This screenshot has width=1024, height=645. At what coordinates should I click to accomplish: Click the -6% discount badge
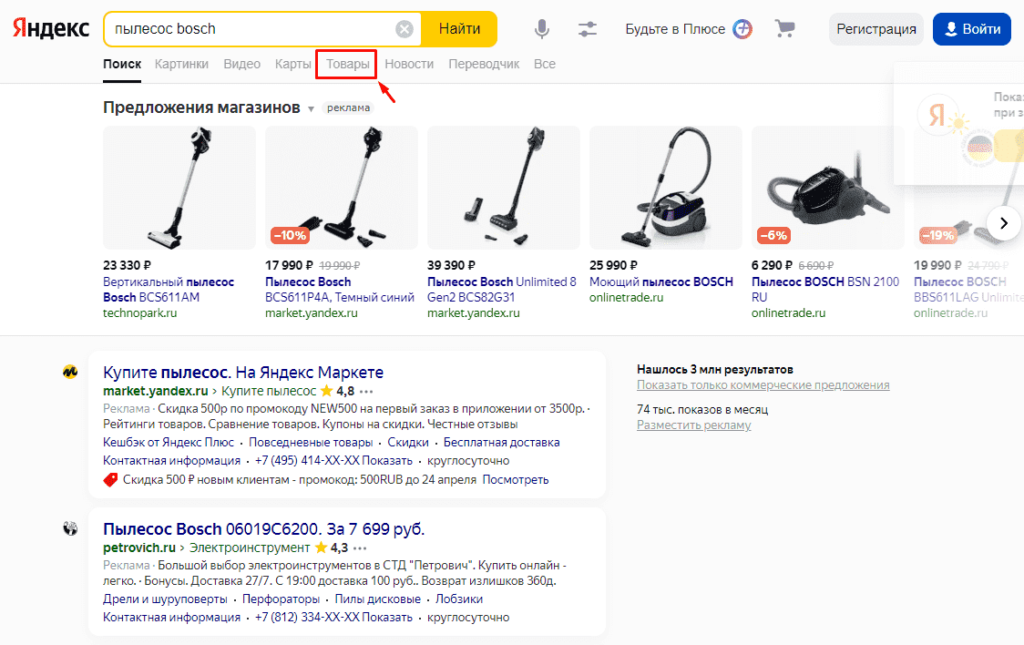(773, 236)
